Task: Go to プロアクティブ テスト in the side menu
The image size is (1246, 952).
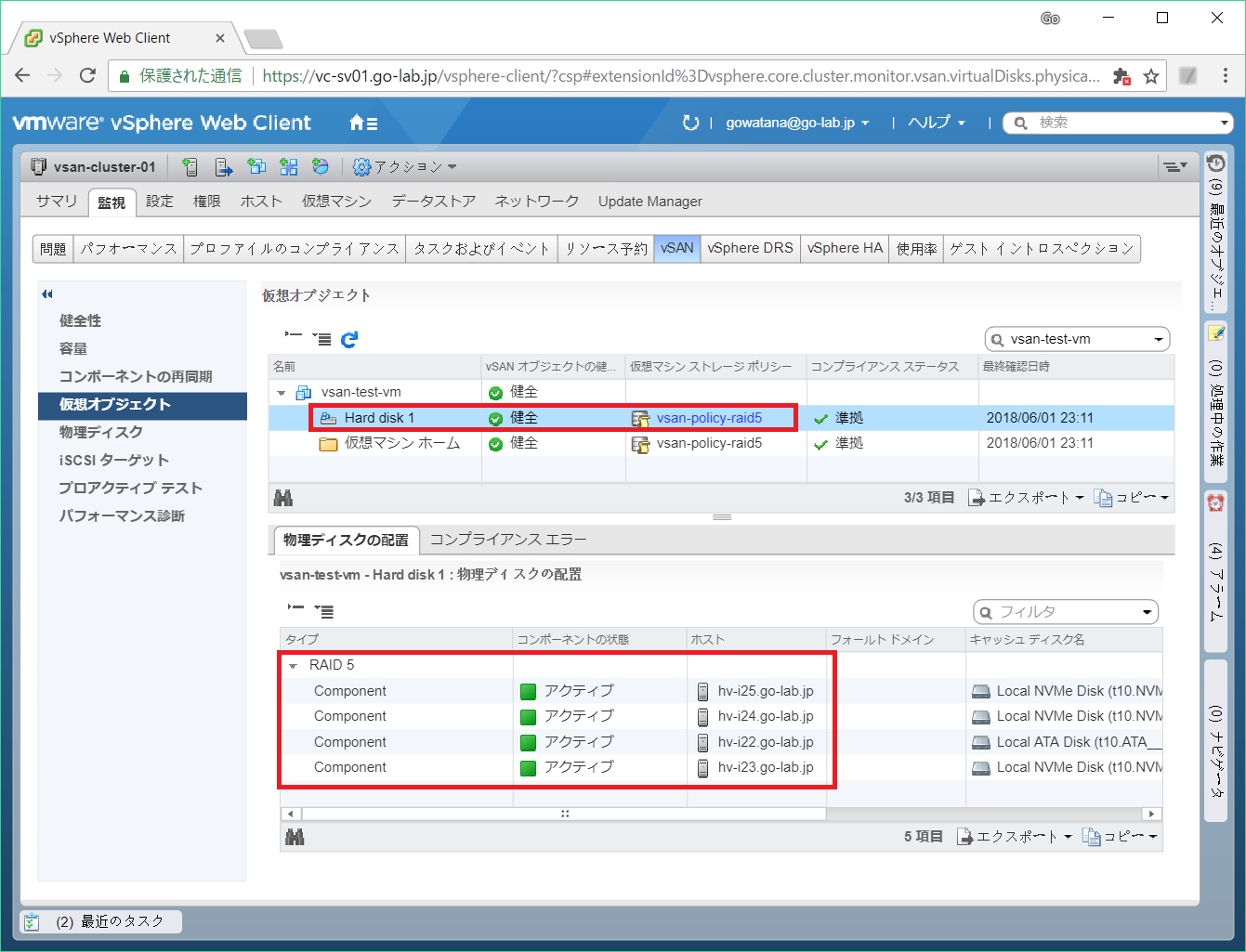Action: point(130,488)
